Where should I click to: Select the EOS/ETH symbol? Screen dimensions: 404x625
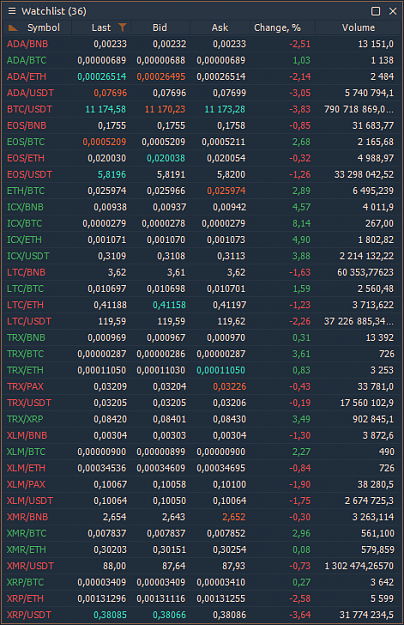point(25,158)
